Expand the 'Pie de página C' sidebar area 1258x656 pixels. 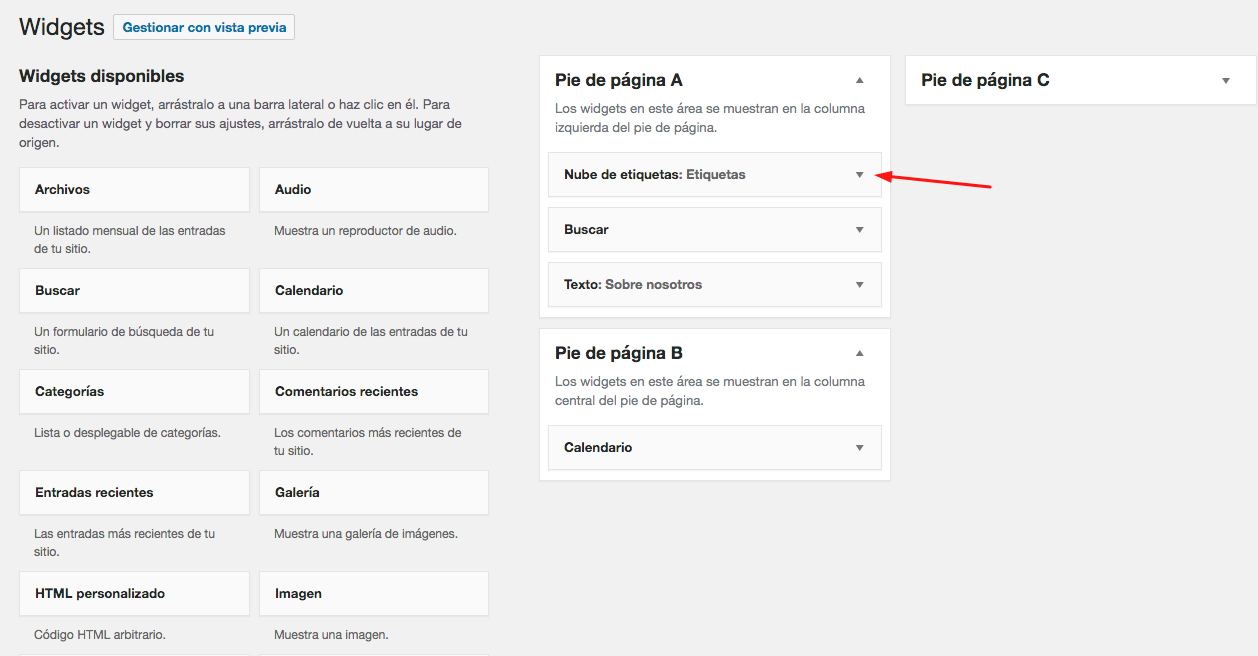pyautogui.click(x=1226, y=79)
